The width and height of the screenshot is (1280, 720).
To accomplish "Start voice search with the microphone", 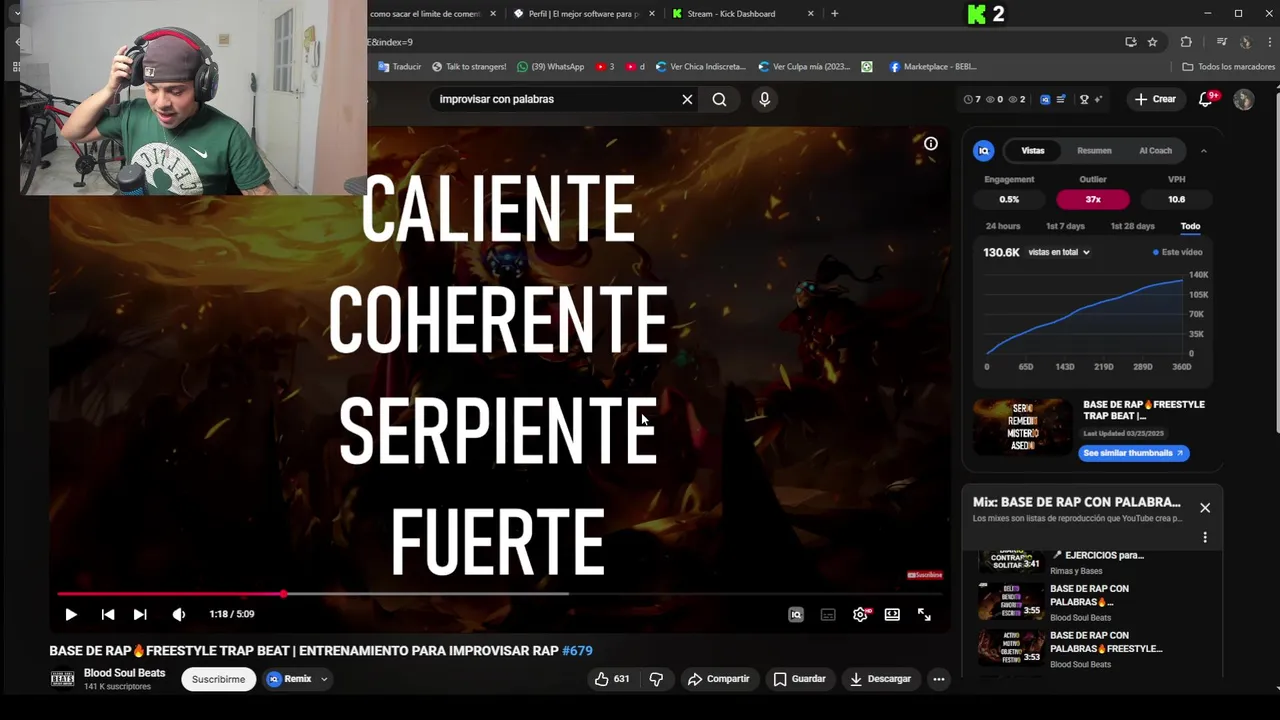I will tap(765, 99).
